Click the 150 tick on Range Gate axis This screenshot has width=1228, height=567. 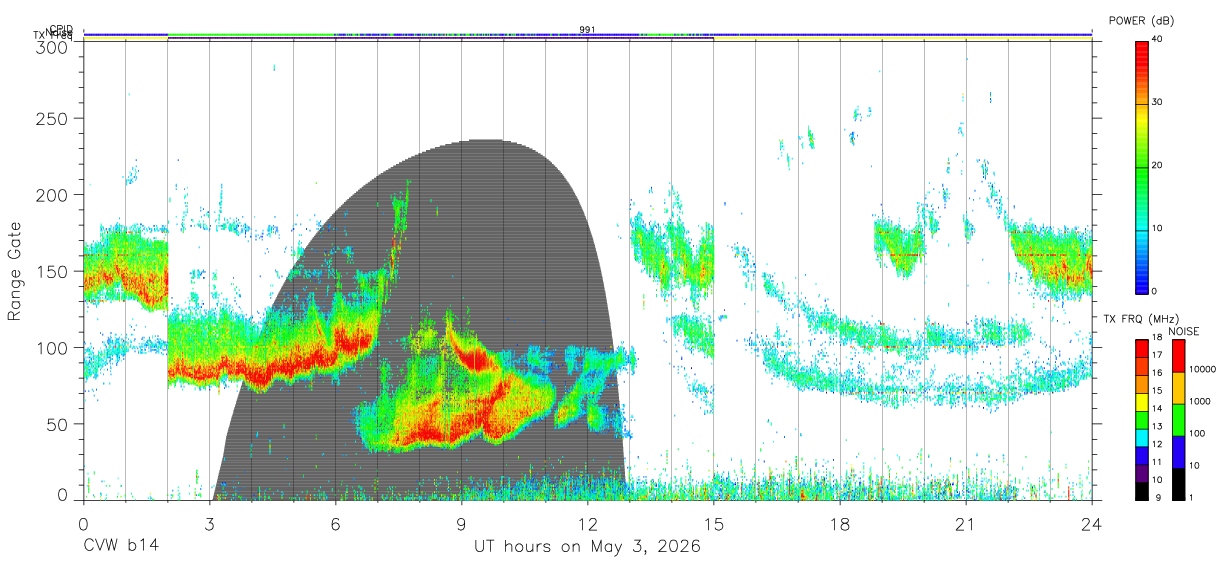coord(51,271)
